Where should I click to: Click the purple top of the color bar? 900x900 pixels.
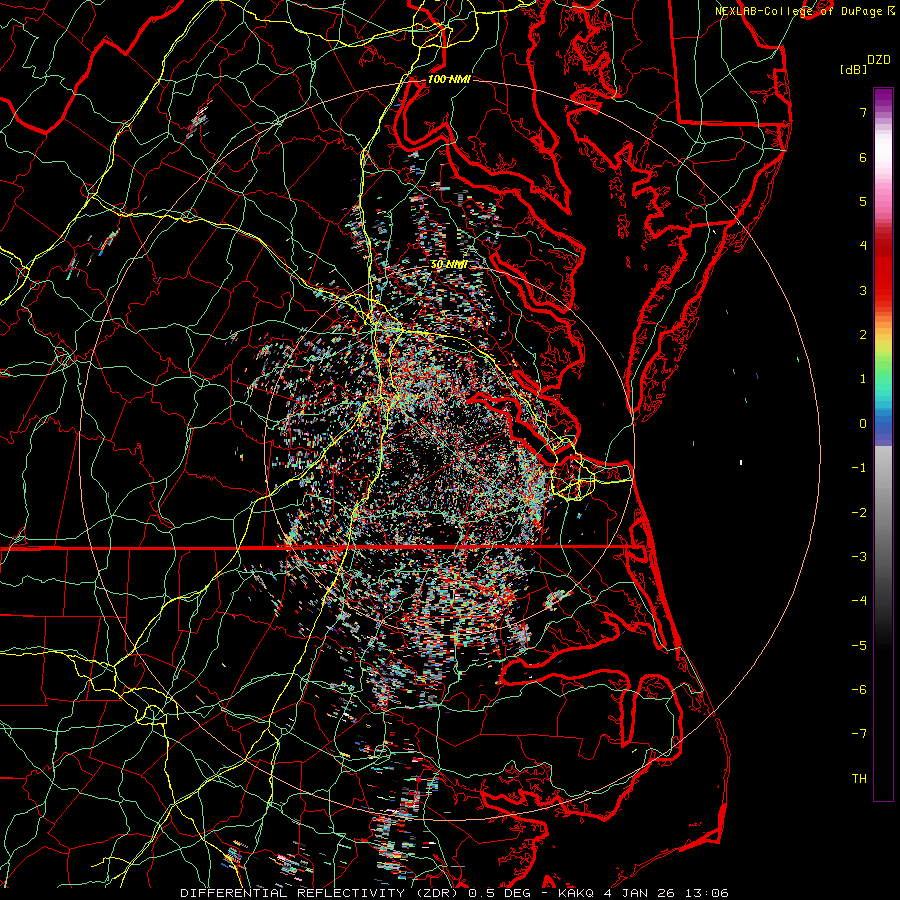pyautogui.click(x=883, y=98)
